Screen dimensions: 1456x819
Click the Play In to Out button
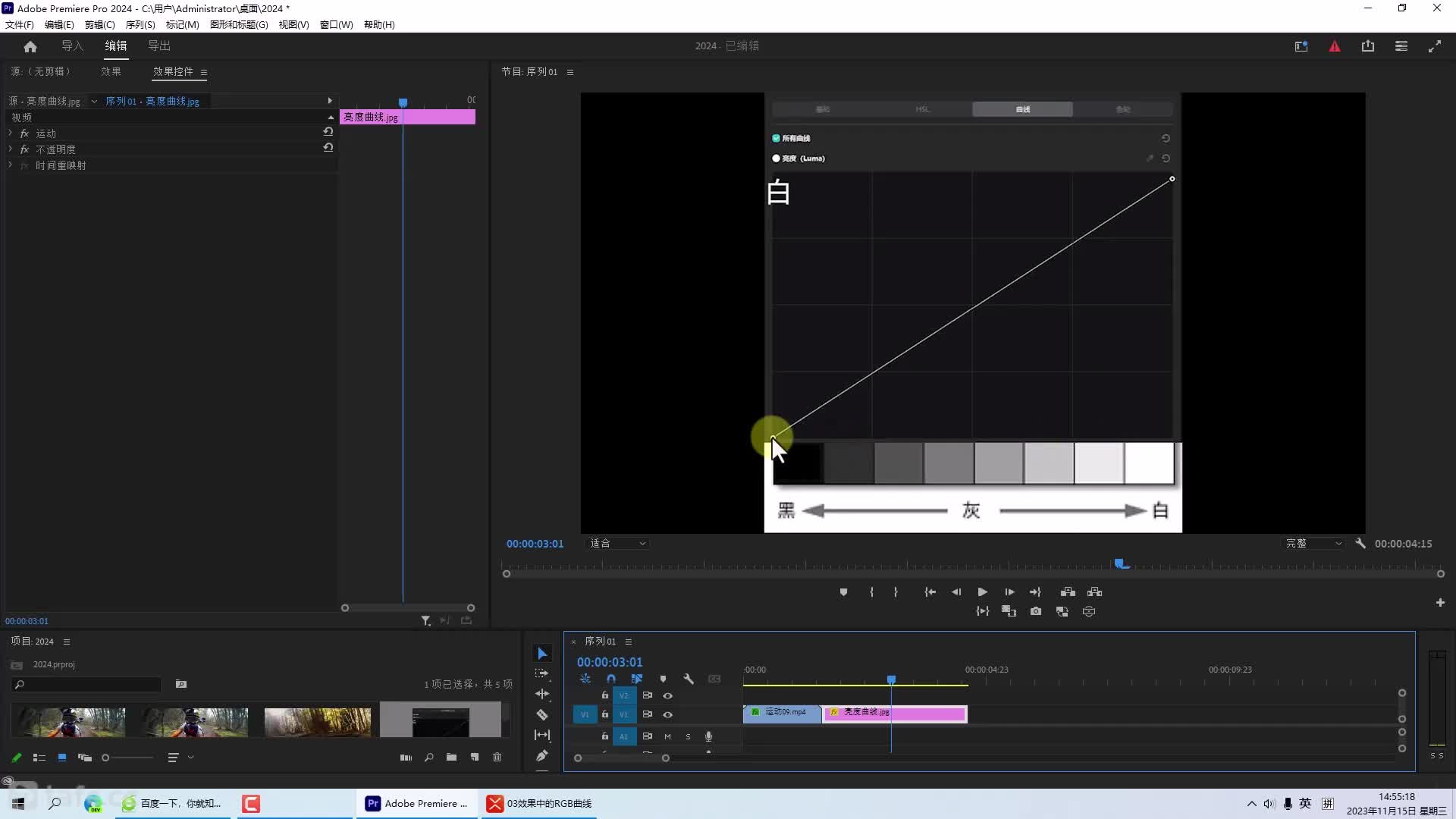[x=983, y=611]
